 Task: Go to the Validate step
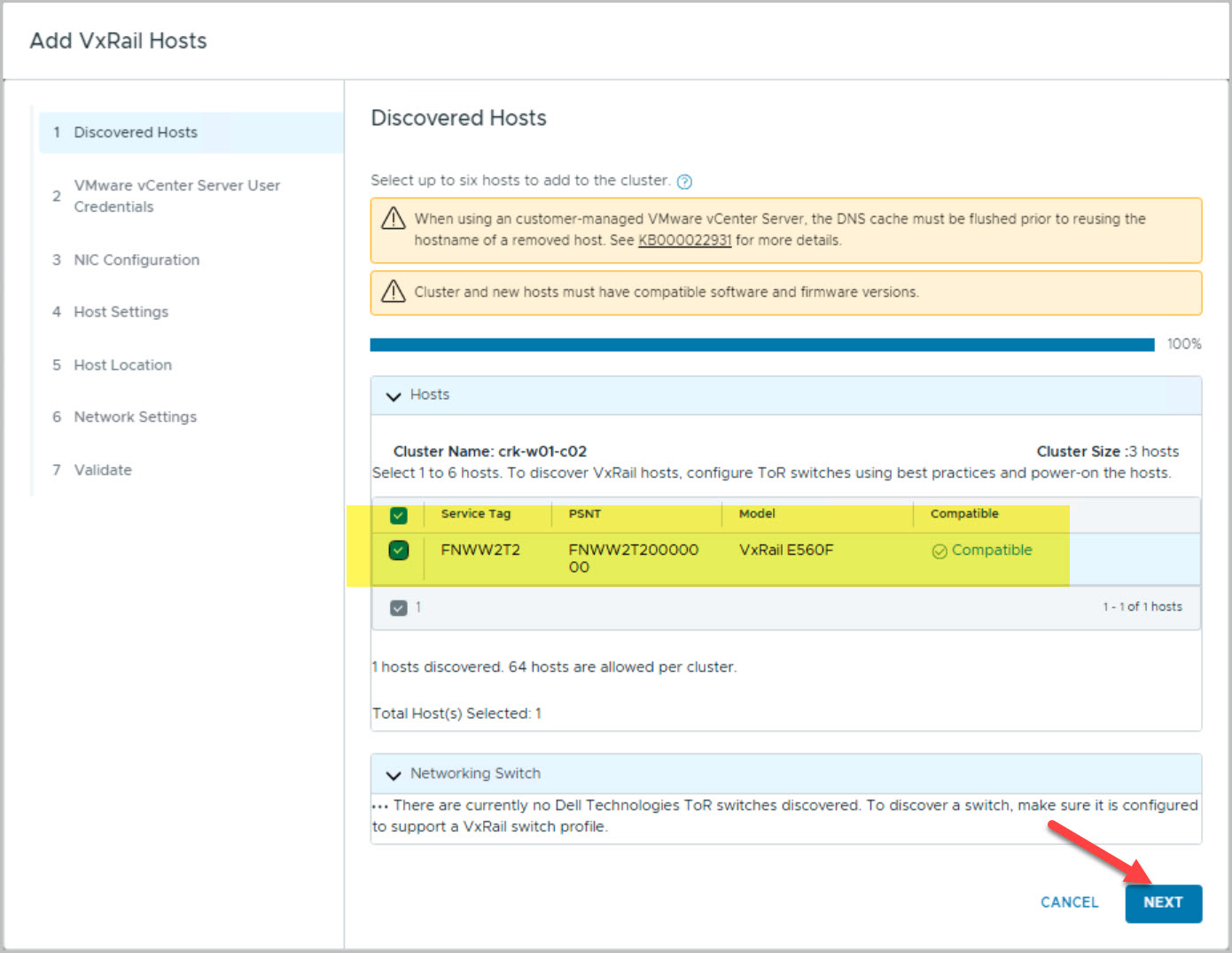point(103,470)
